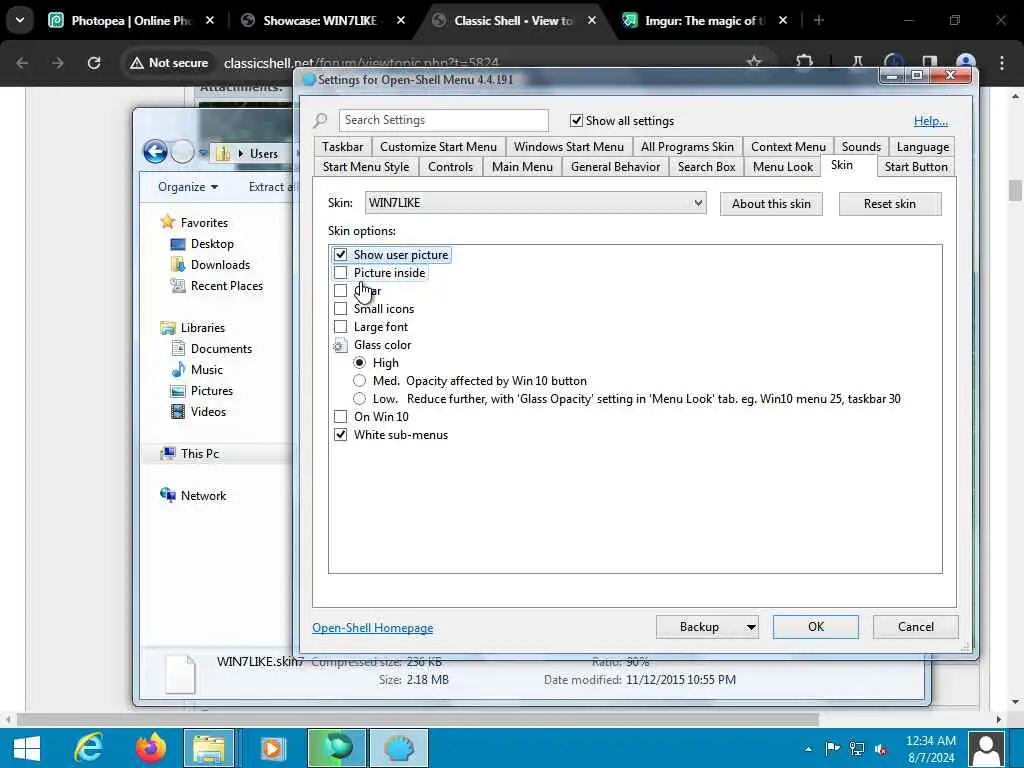Select the Low glass color radio button

(359, 398)
